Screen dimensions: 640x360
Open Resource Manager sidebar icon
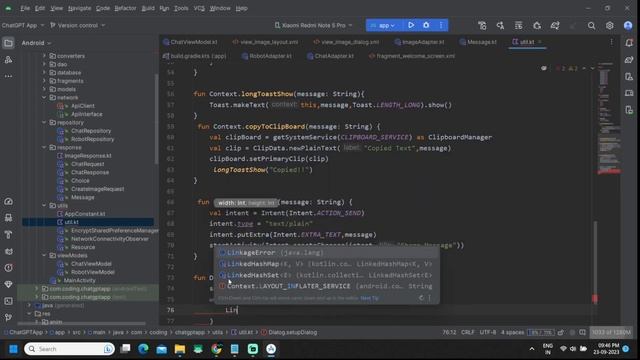(8, 60)
